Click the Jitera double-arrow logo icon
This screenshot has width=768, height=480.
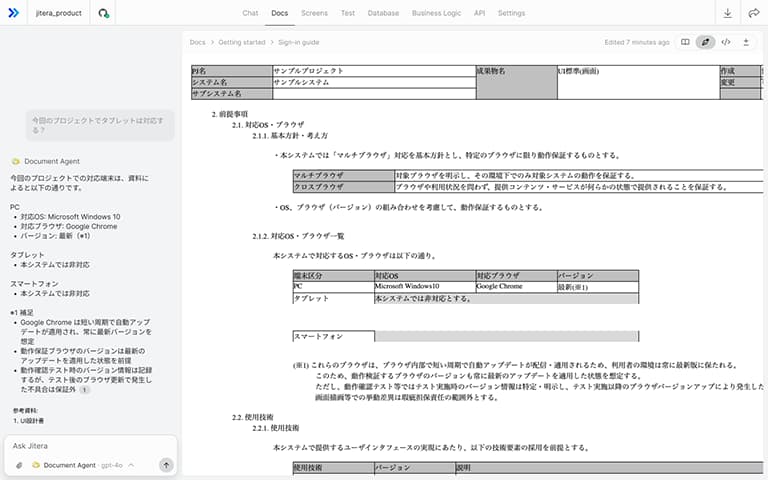pos(14,13)
